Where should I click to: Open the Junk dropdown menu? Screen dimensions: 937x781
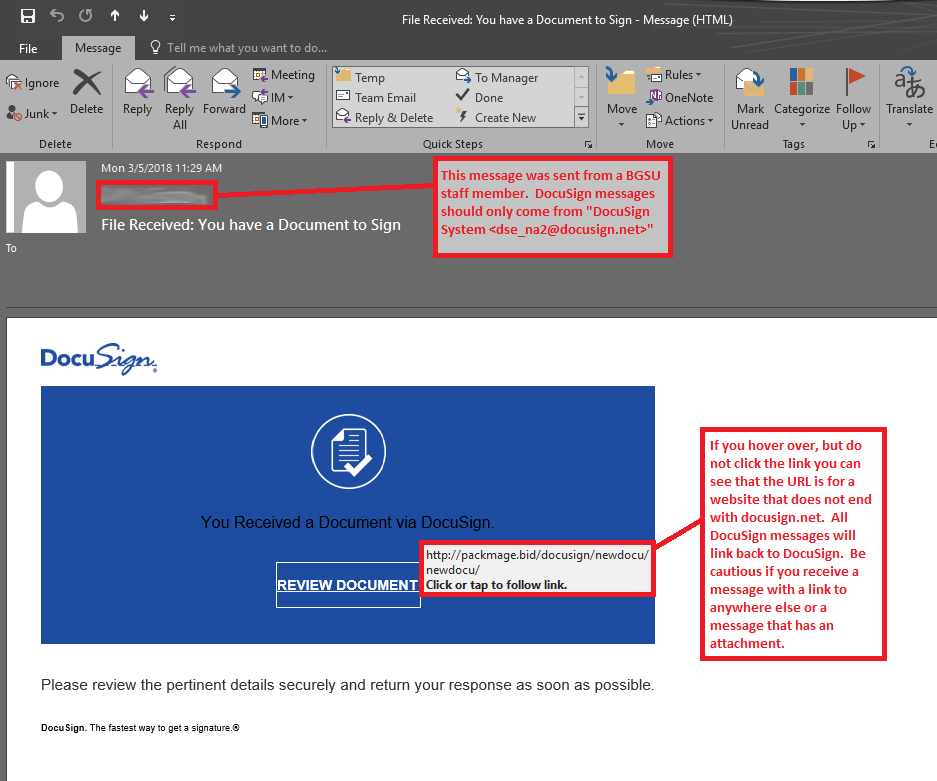tap(33, 114)
